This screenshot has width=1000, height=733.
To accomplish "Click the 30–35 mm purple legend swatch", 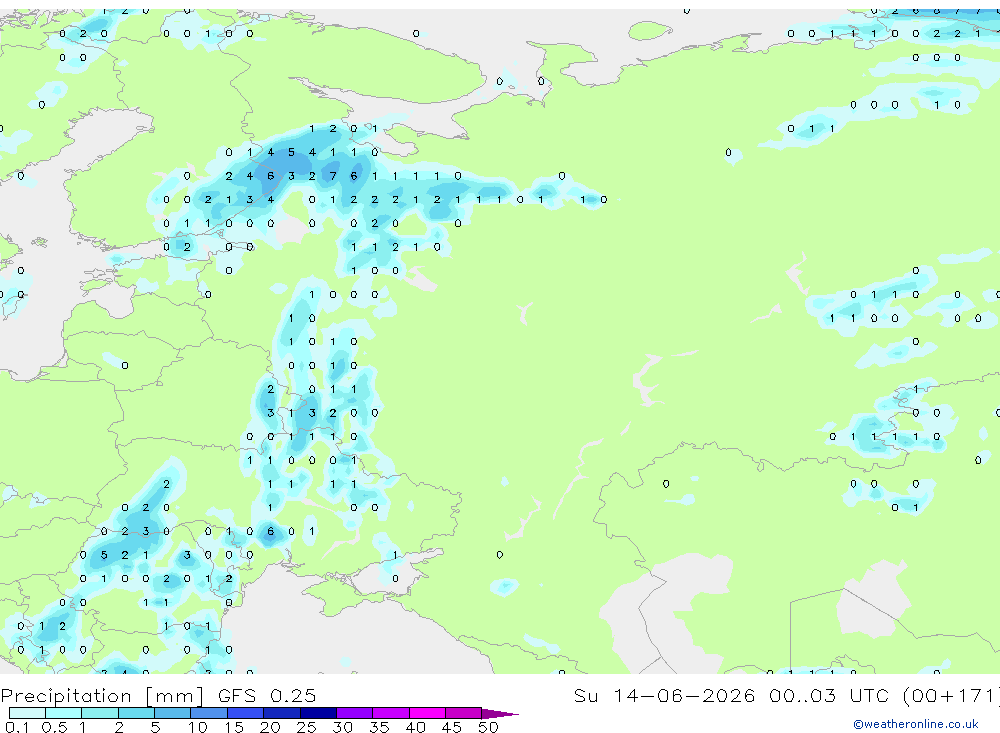I will (355, 713).
